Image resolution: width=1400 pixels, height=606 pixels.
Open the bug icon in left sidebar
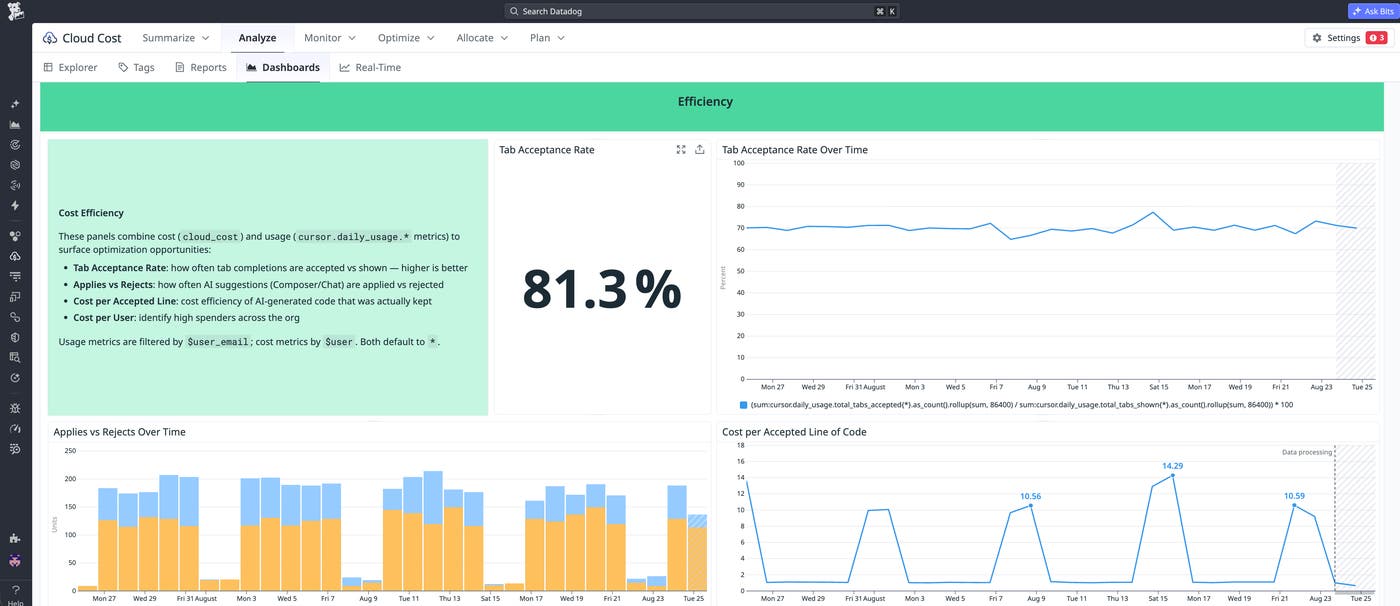click(x=15, y=408)
